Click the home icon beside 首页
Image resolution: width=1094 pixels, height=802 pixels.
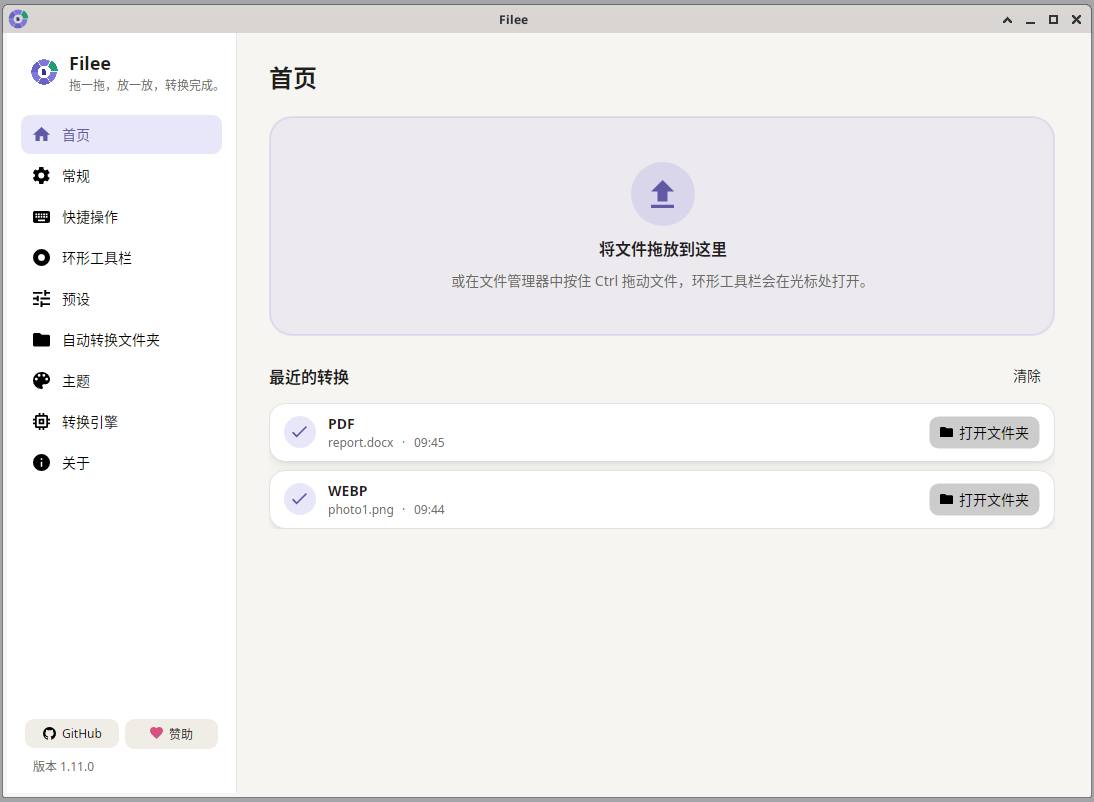pyautogui.click(x=41, y=135)
